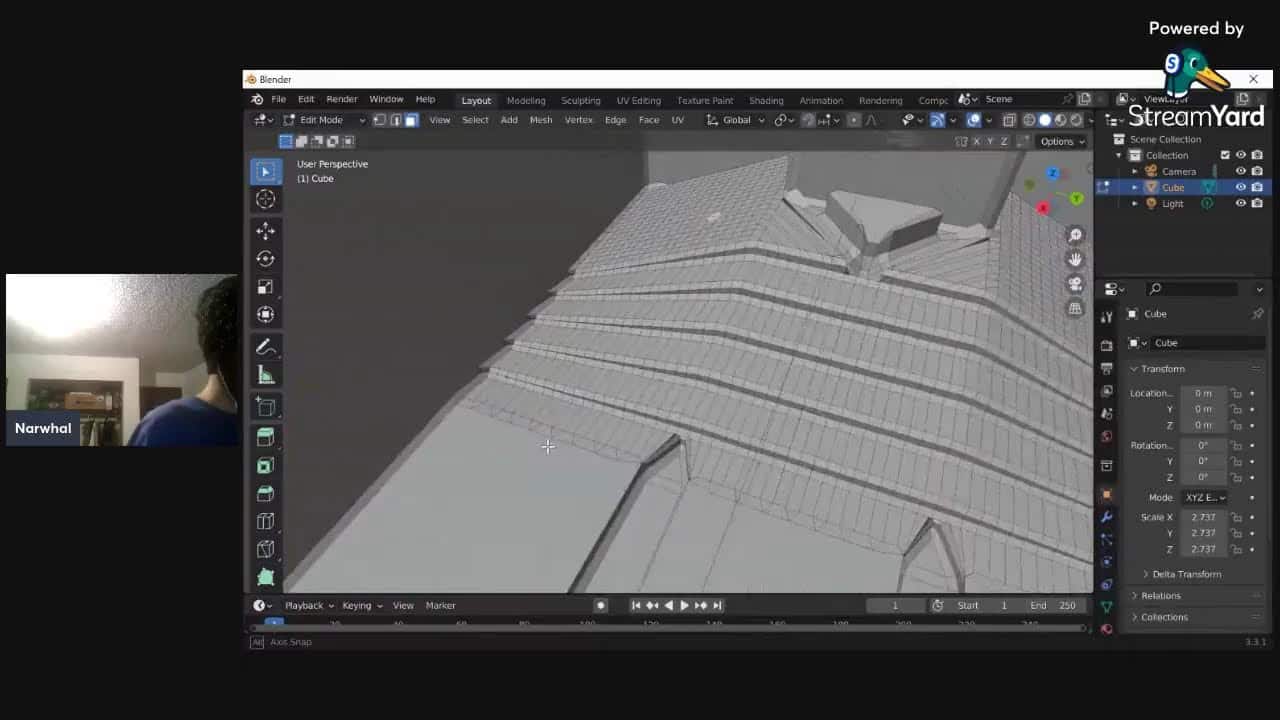The width and height of the screenshot is (1280, 720).
Task: Click the zoom magnifier viewport gizmo
Action: tap(1075, 235)
